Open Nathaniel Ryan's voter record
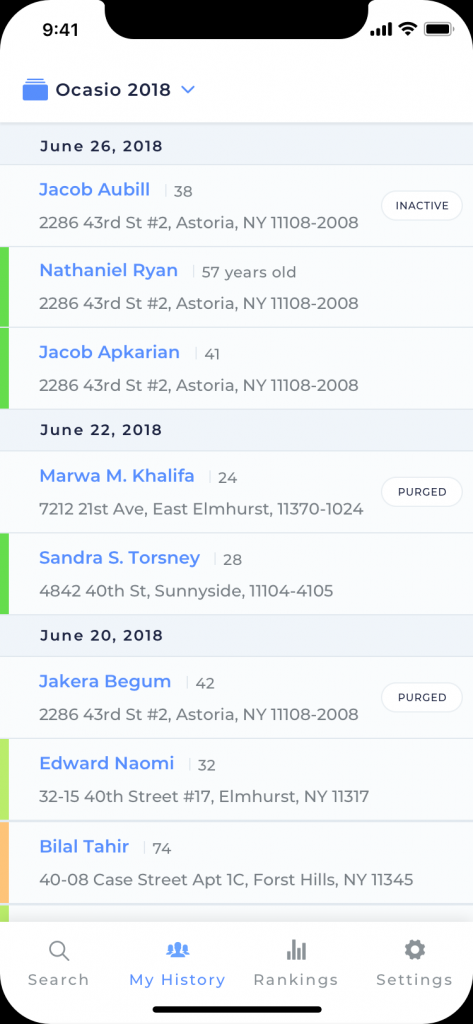Screen dimensions: 473x1024 click(236, 287)
